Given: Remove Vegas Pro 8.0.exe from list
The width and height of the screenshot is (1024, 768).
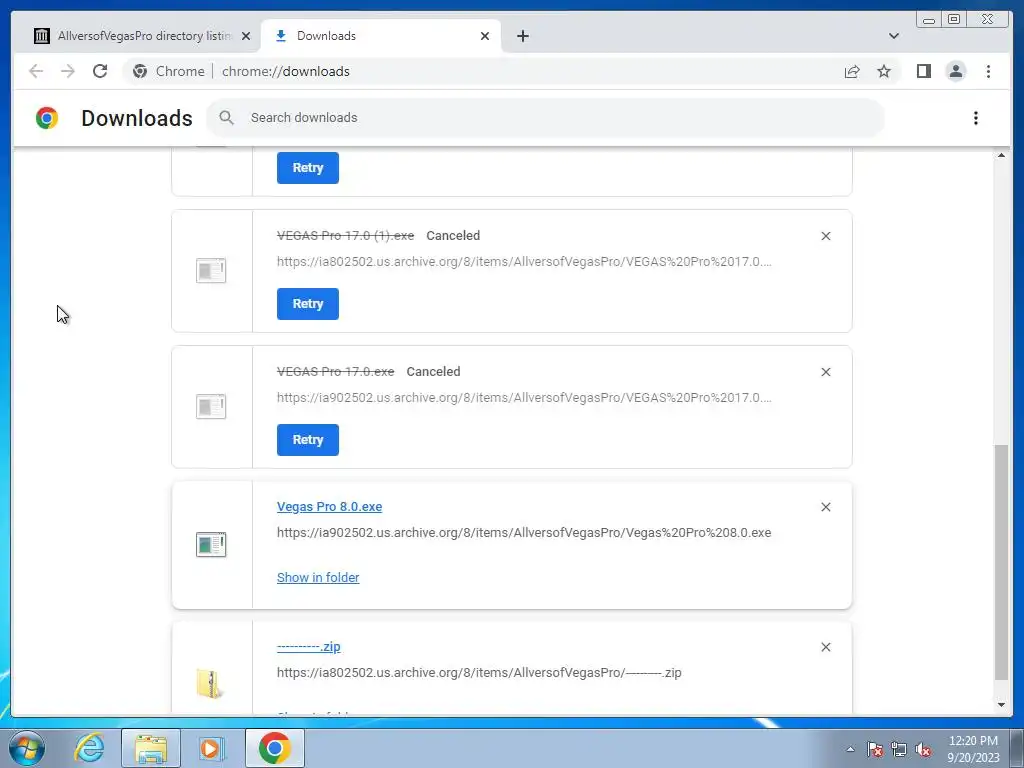Looking at the screenshot, I should 825,507.
